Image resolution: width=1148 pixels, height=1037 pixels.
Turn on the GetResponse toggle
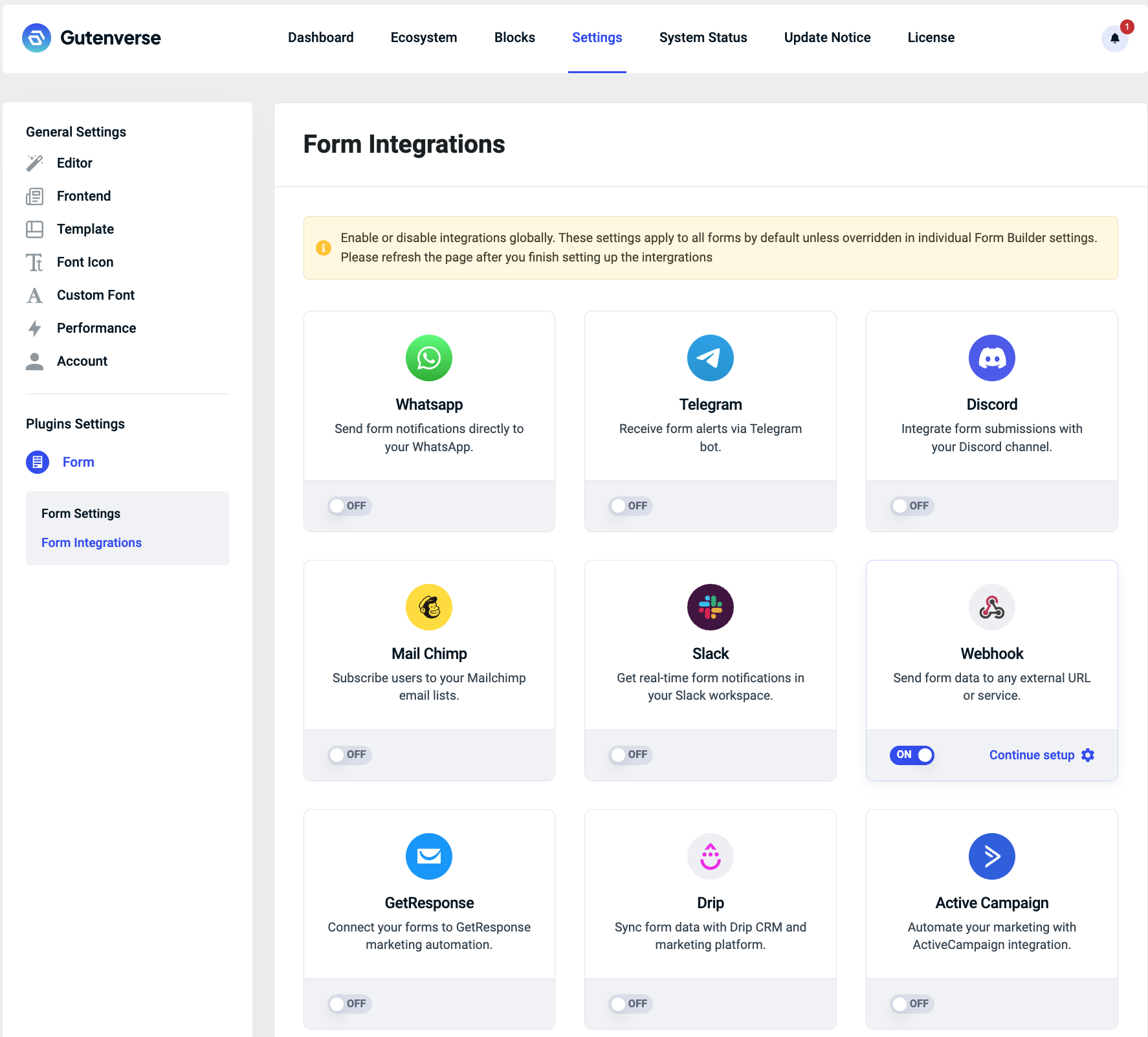pyautogui.click(x=349, y=1004)
